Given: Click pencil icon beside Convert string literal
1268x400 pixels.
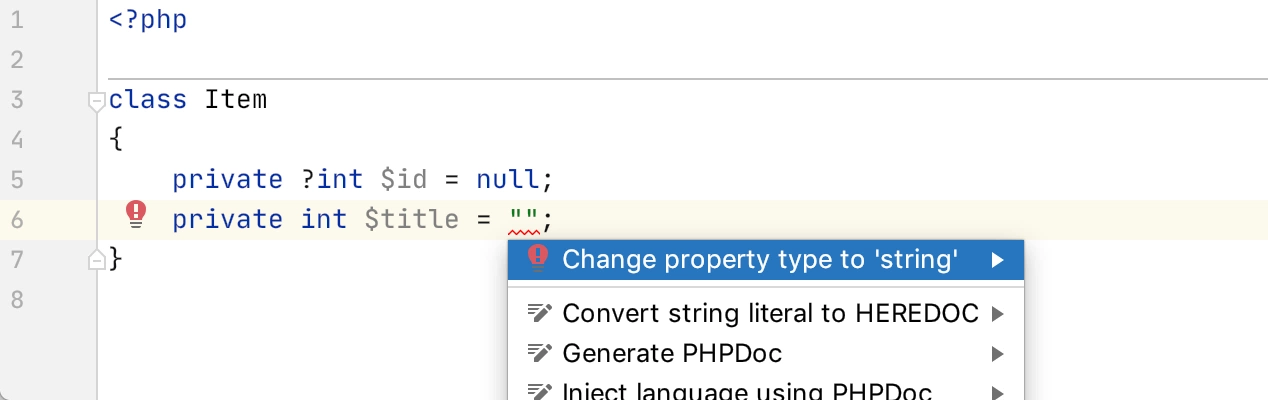Looking at the screenshot, I should [539, 314].
